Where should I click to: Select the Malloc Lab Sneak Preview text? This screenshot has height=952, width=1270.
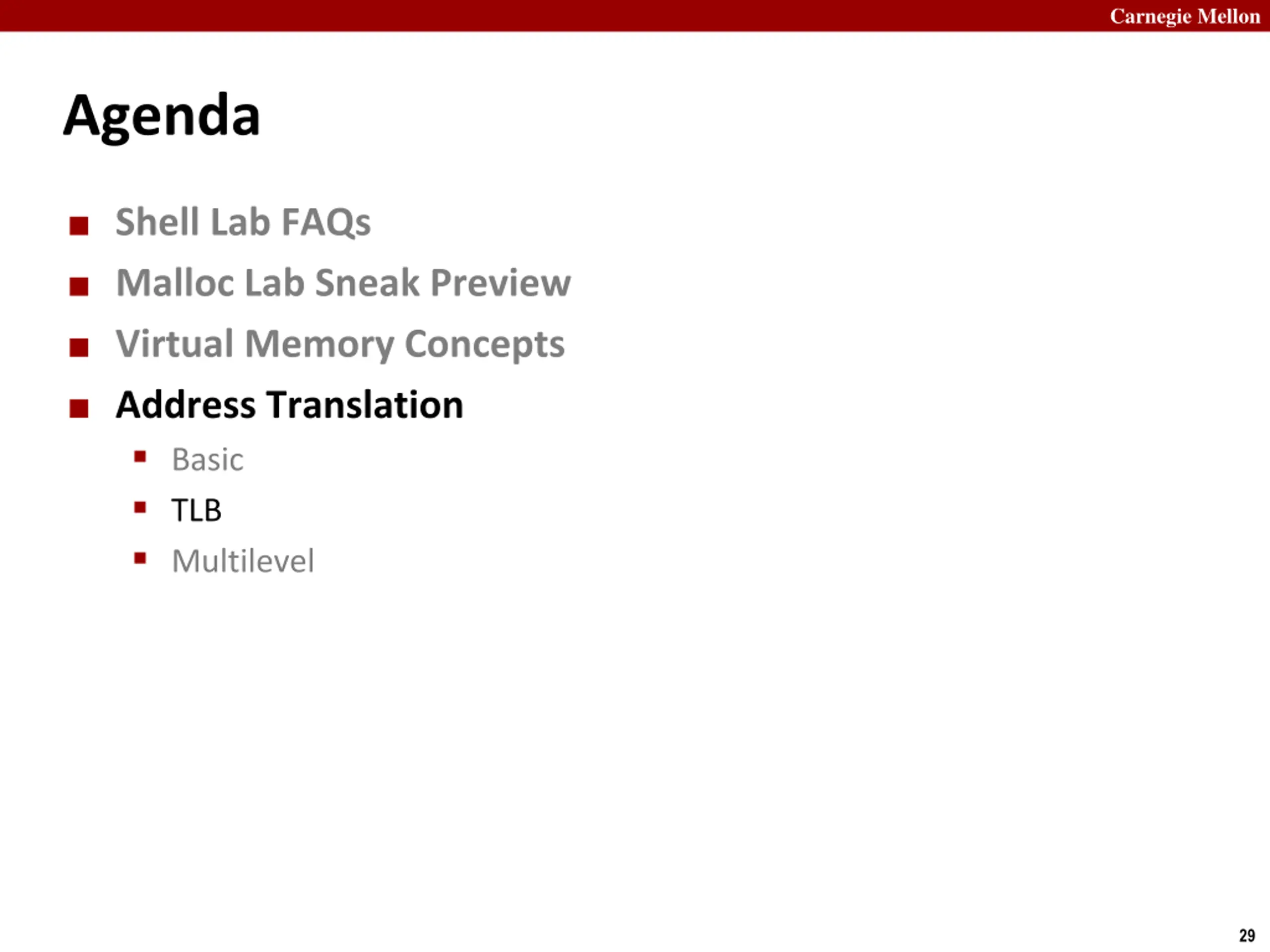coord(343,283)
